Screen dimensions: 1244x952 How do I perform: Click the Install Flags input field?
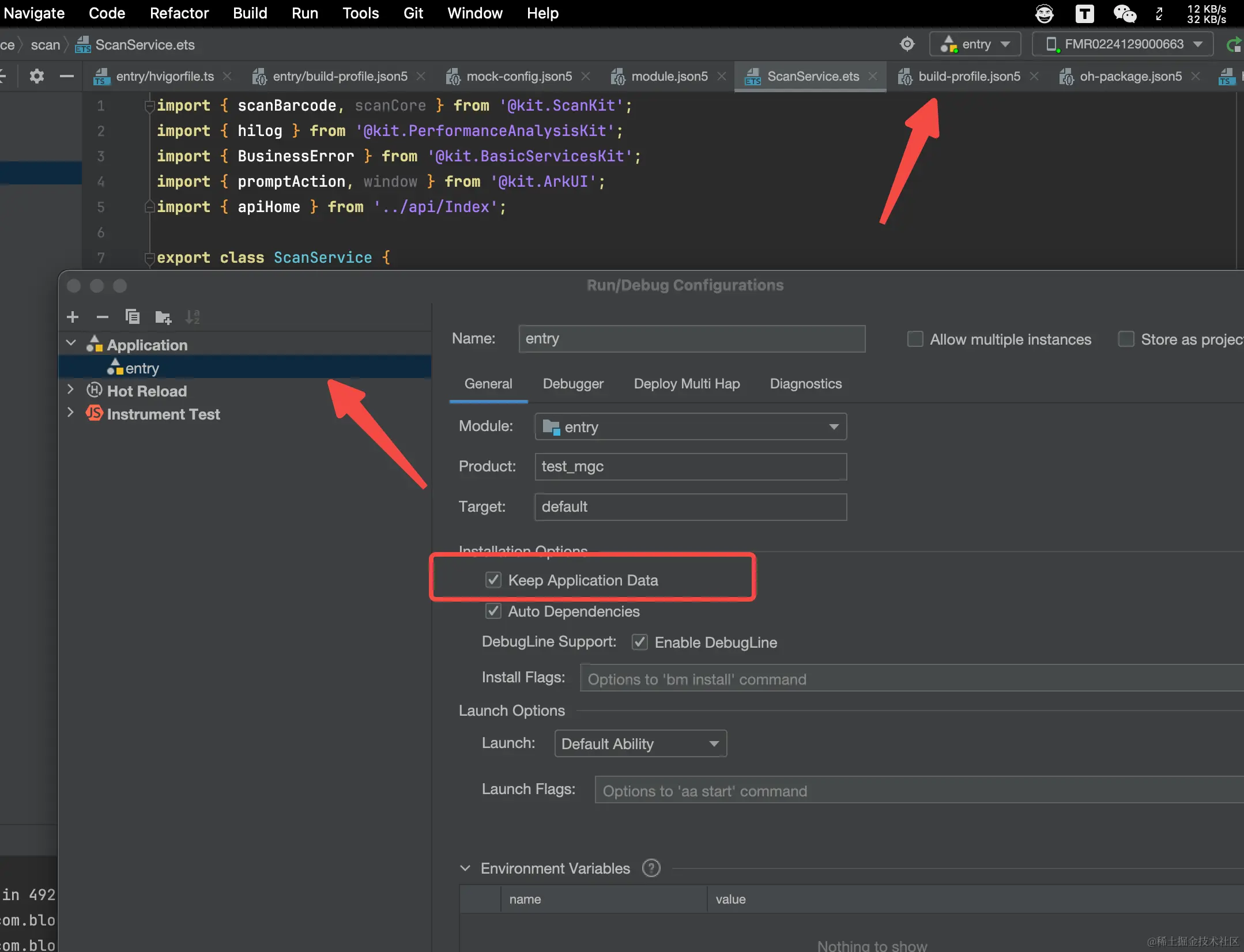912,678
